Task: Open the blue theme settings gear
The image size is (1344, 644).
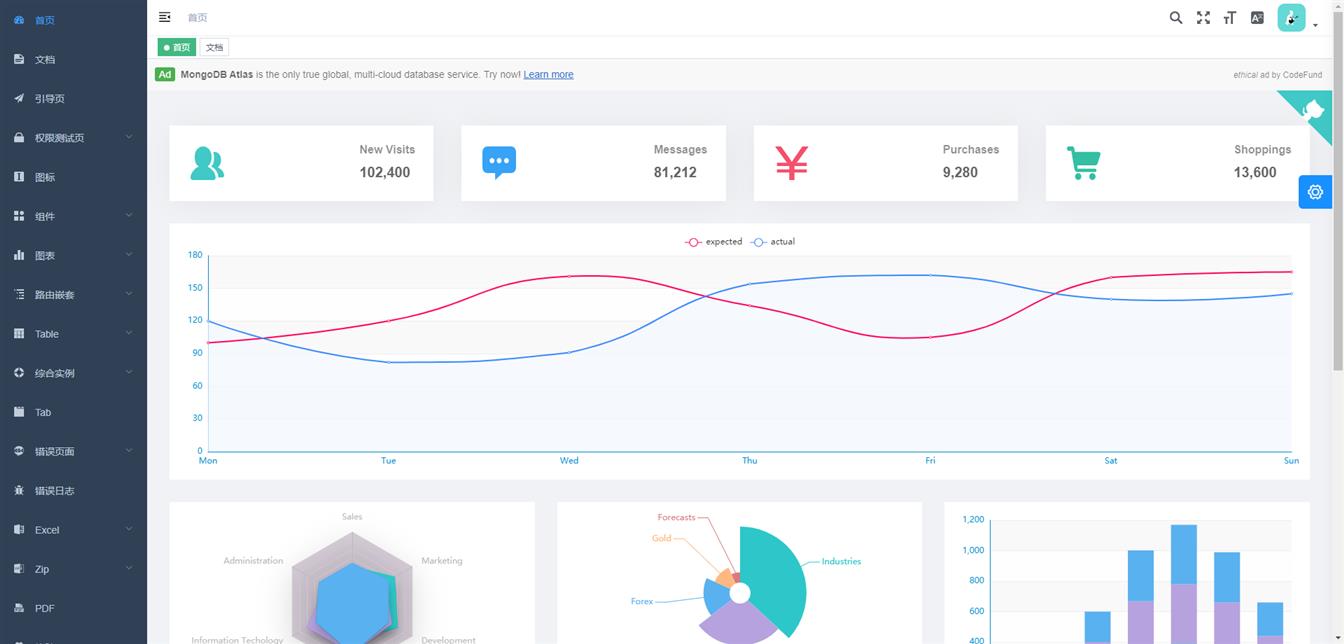Action: click(x=1315, y=192)
